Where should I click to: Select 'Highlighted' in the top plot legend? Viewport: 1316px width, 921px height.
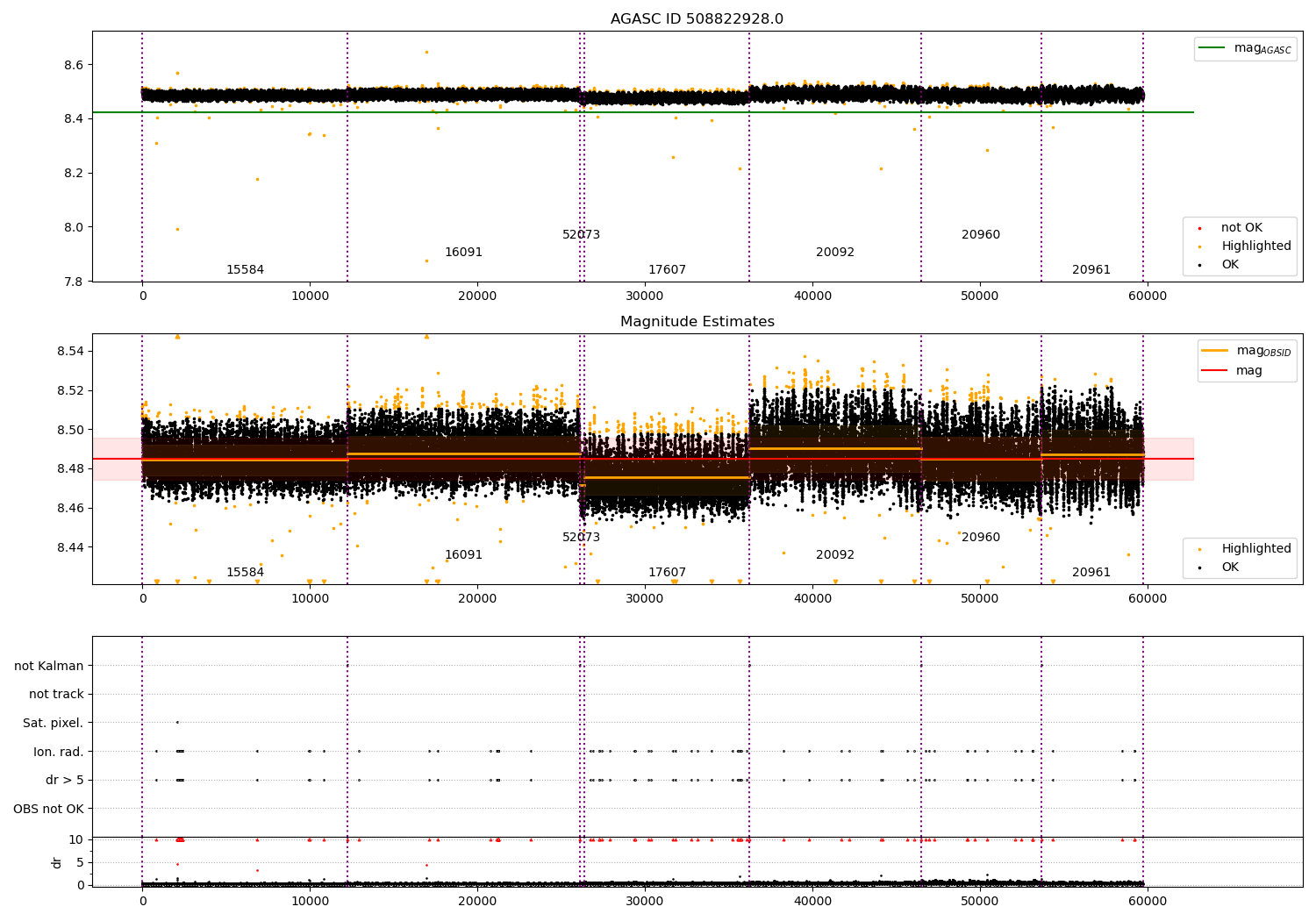(1256, 246)
